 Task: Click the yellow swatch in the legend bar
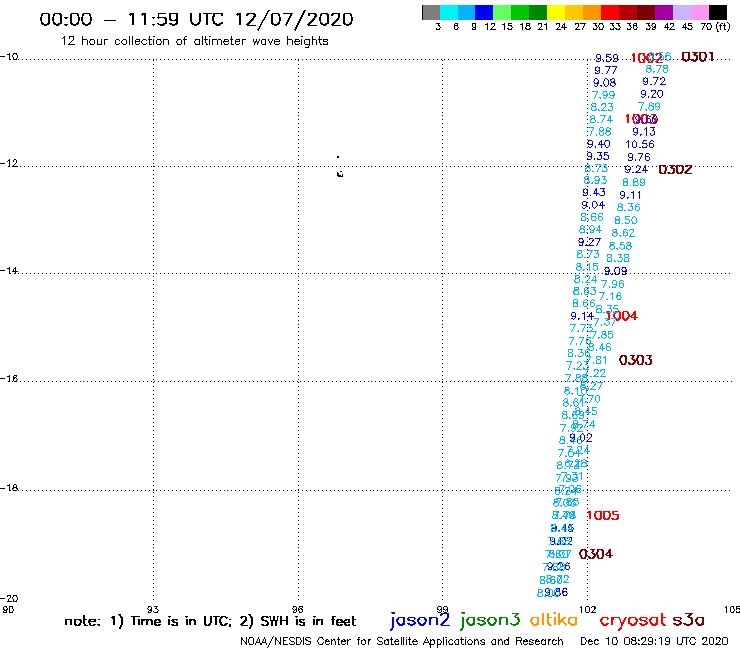[556, 12]
